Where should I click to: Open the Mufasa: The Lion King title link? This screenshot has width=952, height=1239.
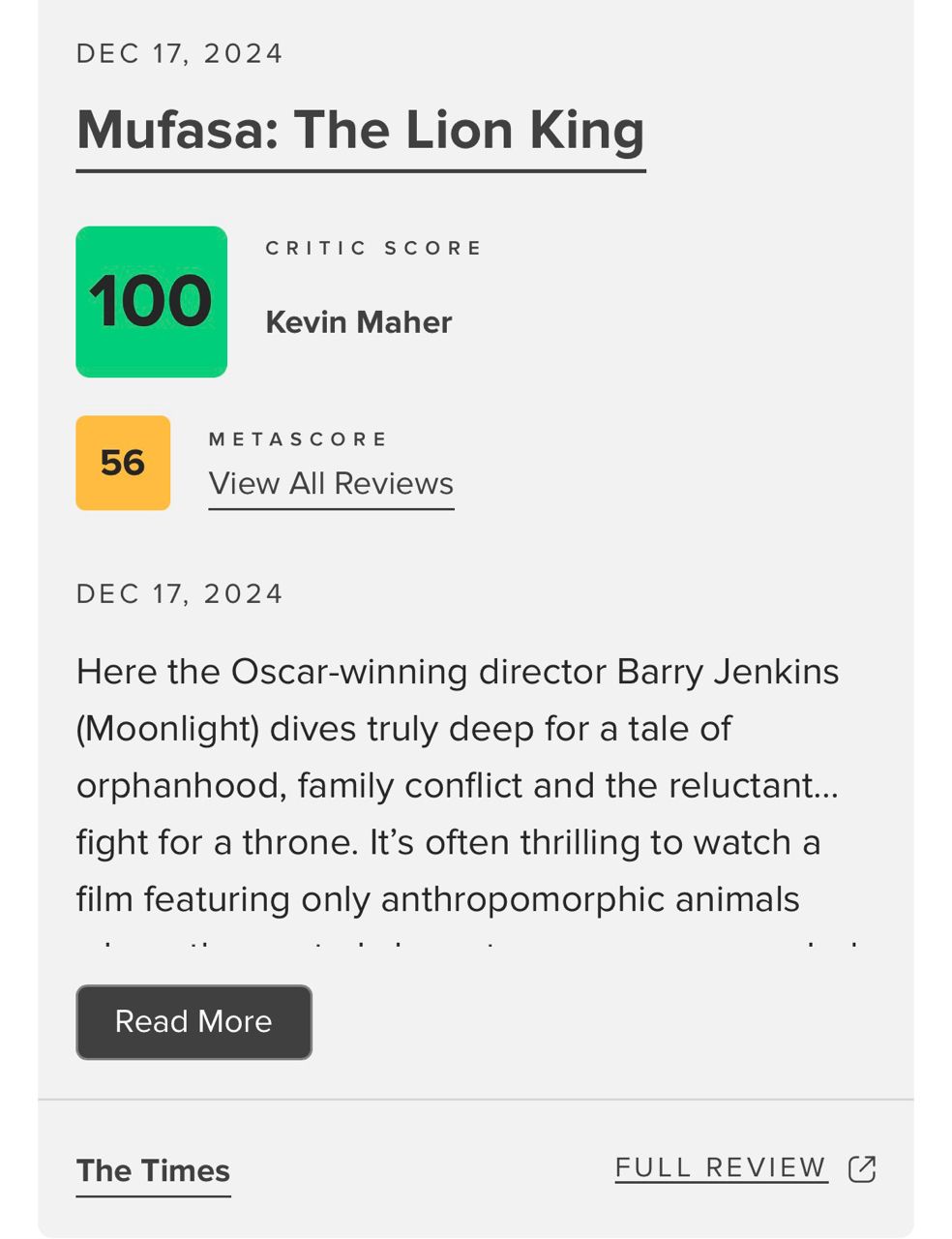pyautogui.click(x=360, y=130)
